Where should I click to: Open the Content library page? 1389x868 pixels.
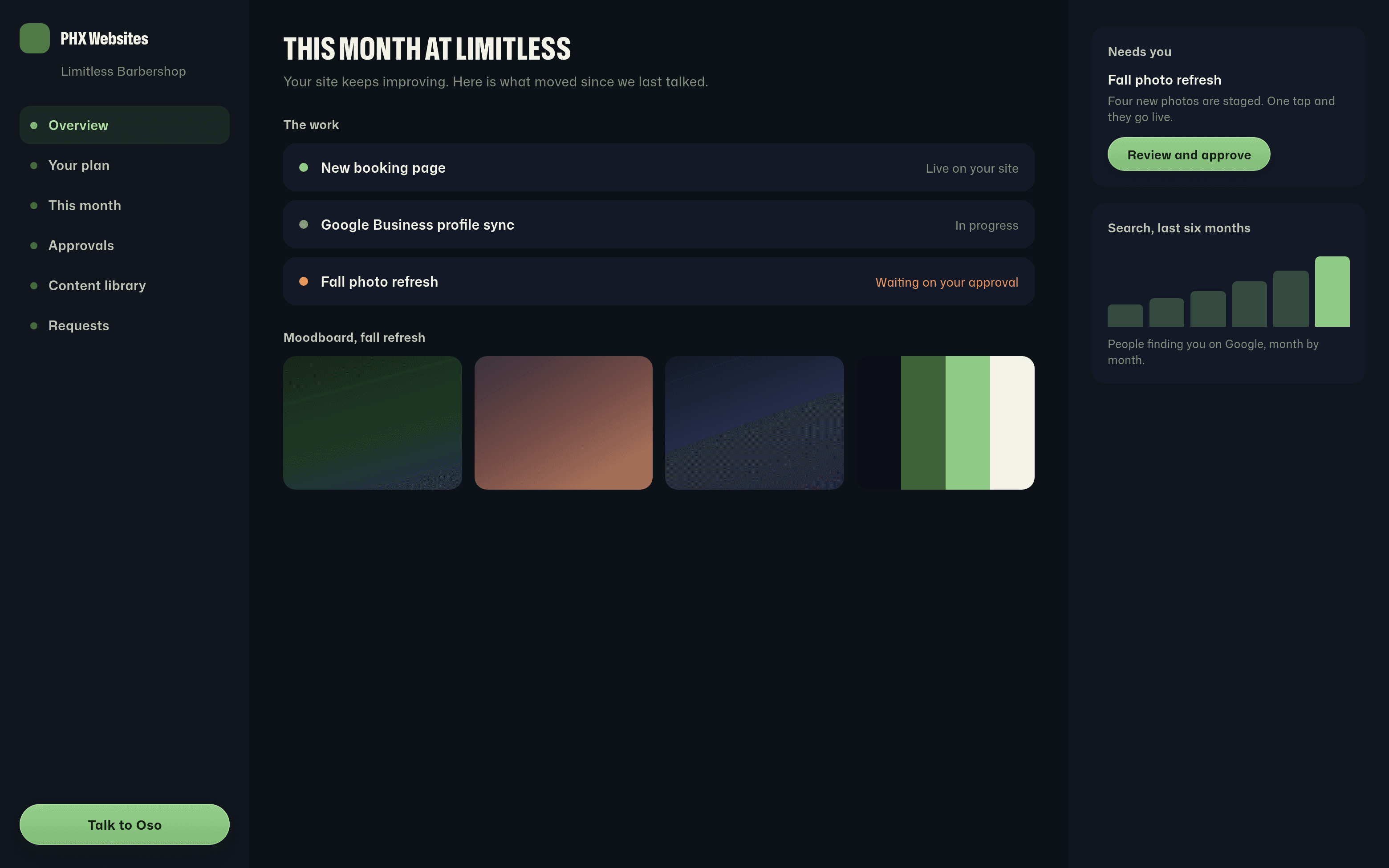coord(125,285)
